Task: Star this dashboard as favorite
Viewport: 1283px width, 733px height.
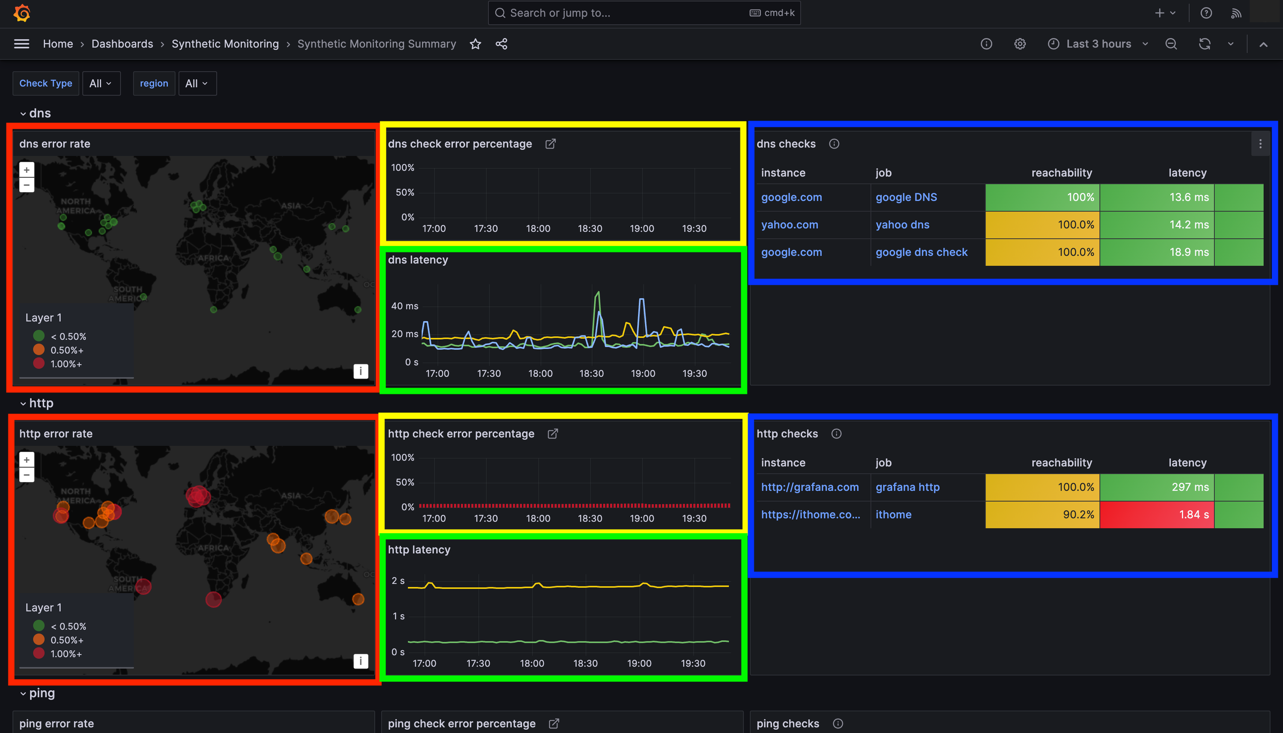Action: point(475,44)
